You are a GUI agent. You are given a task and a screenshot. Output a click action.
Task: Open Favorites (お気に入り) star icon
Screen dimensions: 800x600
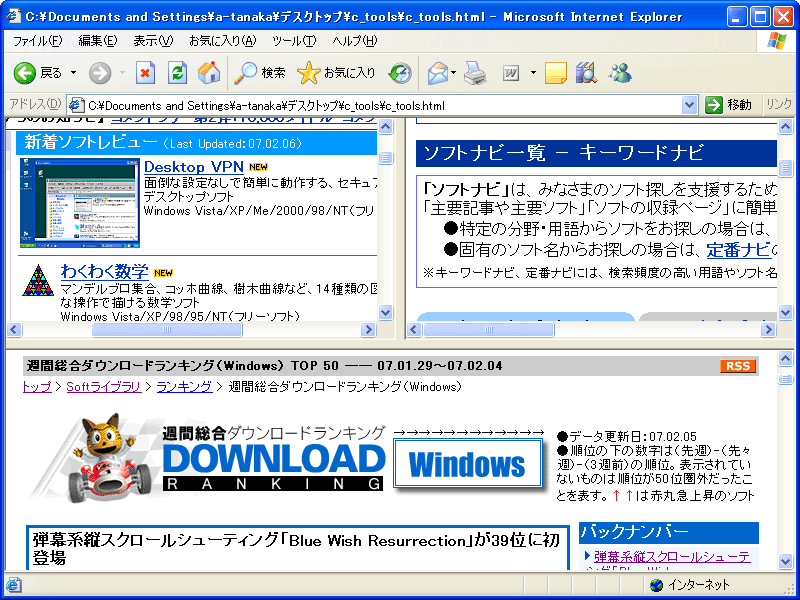pyautogui.click(x=308, y=73)
